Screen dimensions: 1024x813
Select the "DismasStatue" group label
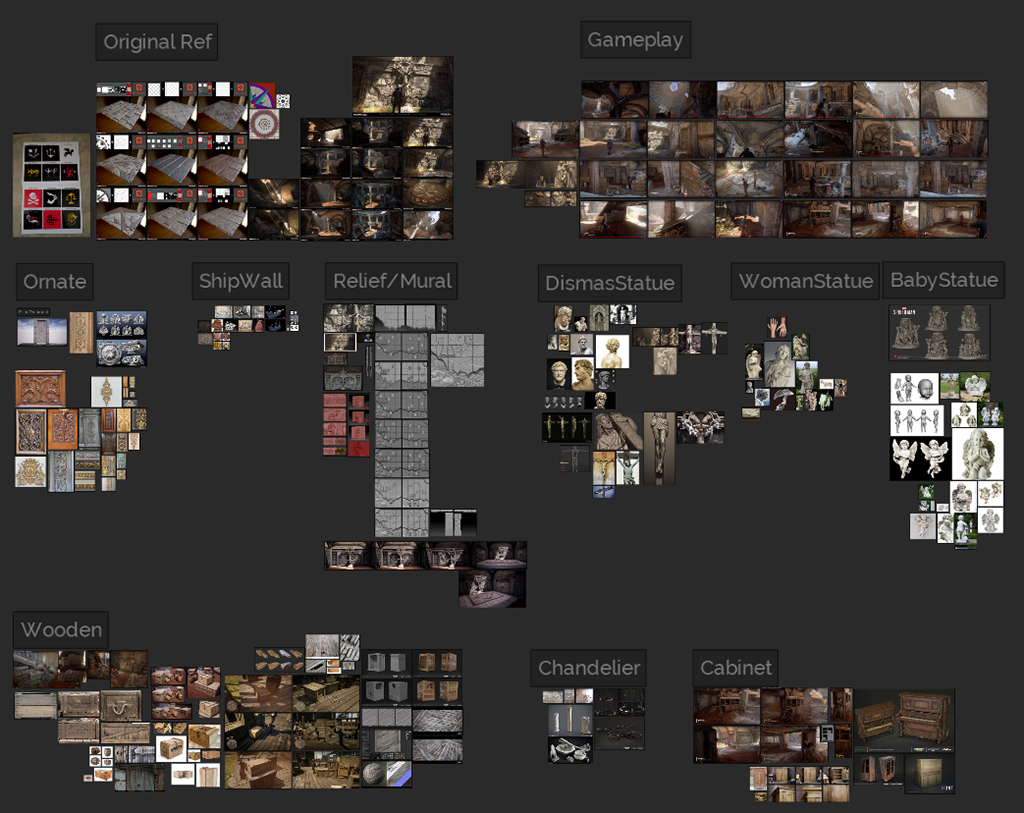tap(610, 283)
